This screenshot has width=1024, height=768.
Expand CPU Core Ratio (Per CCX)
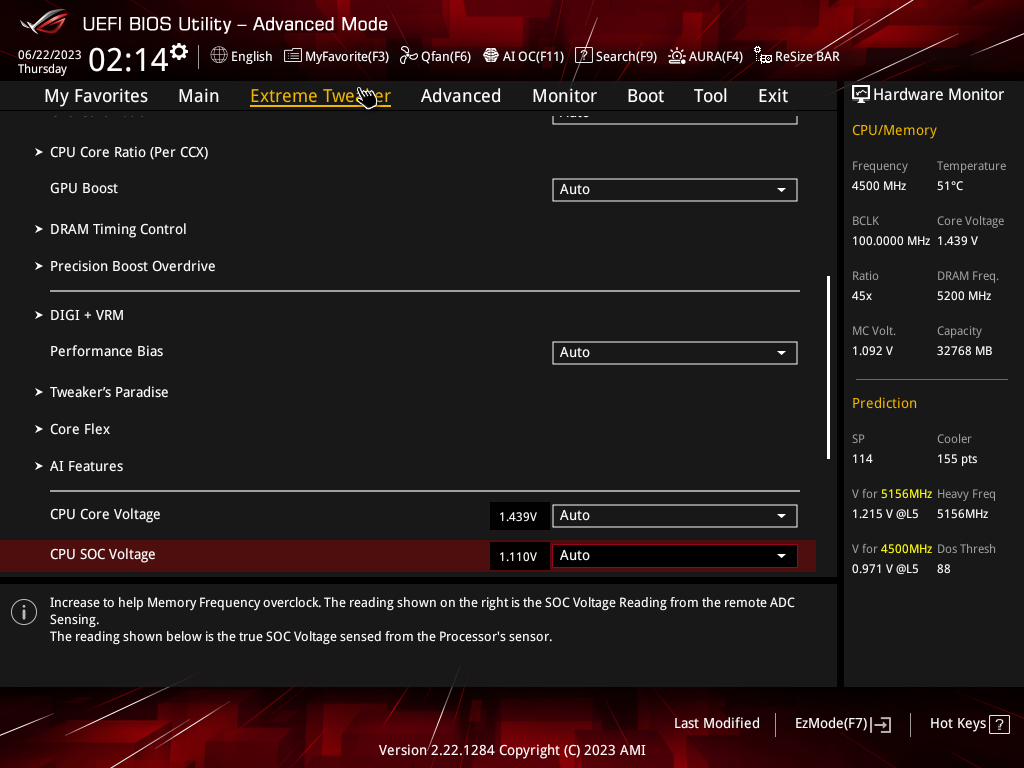click(129, 152)
